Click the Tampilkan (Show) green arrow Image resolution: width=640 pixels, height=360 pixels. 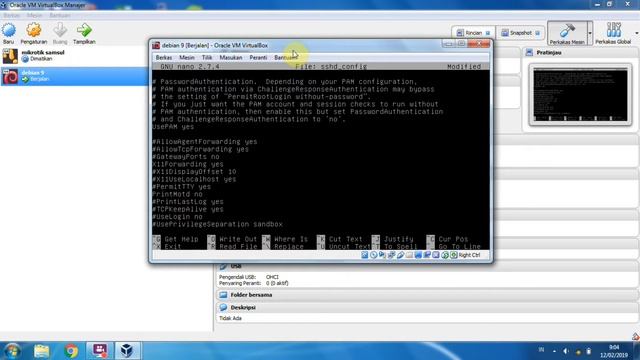84,30
